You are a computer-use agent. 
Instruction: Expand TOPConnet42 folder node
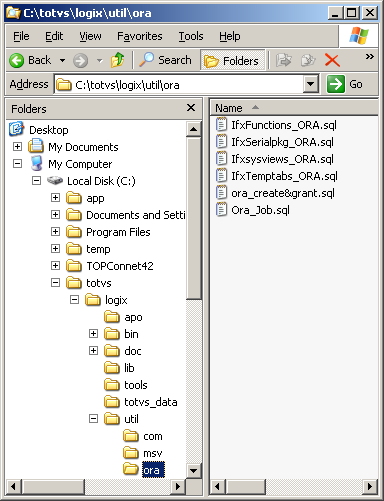(x=55, y=266)
